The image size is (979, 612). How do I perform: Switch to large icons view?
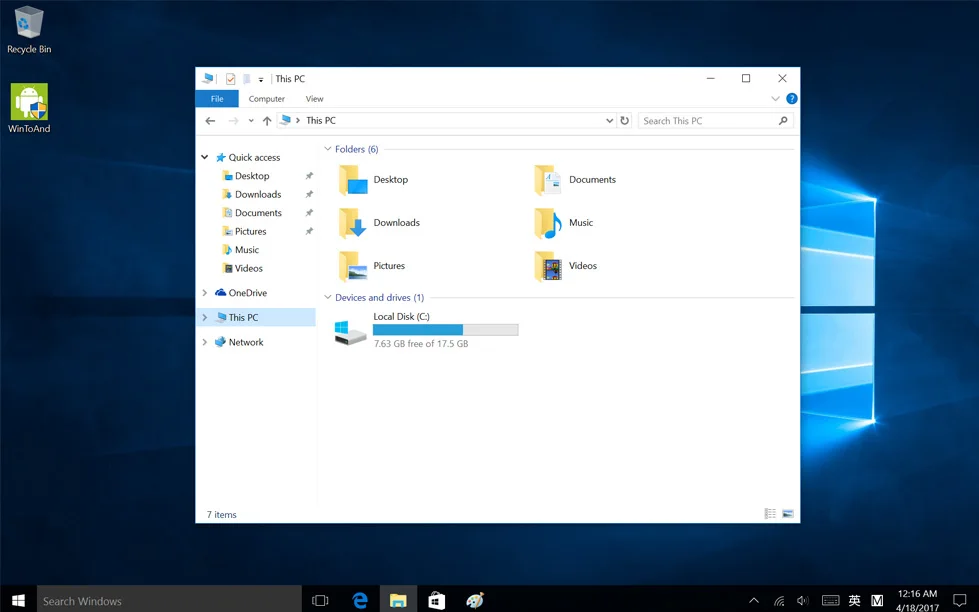click(x=788, y=514)
